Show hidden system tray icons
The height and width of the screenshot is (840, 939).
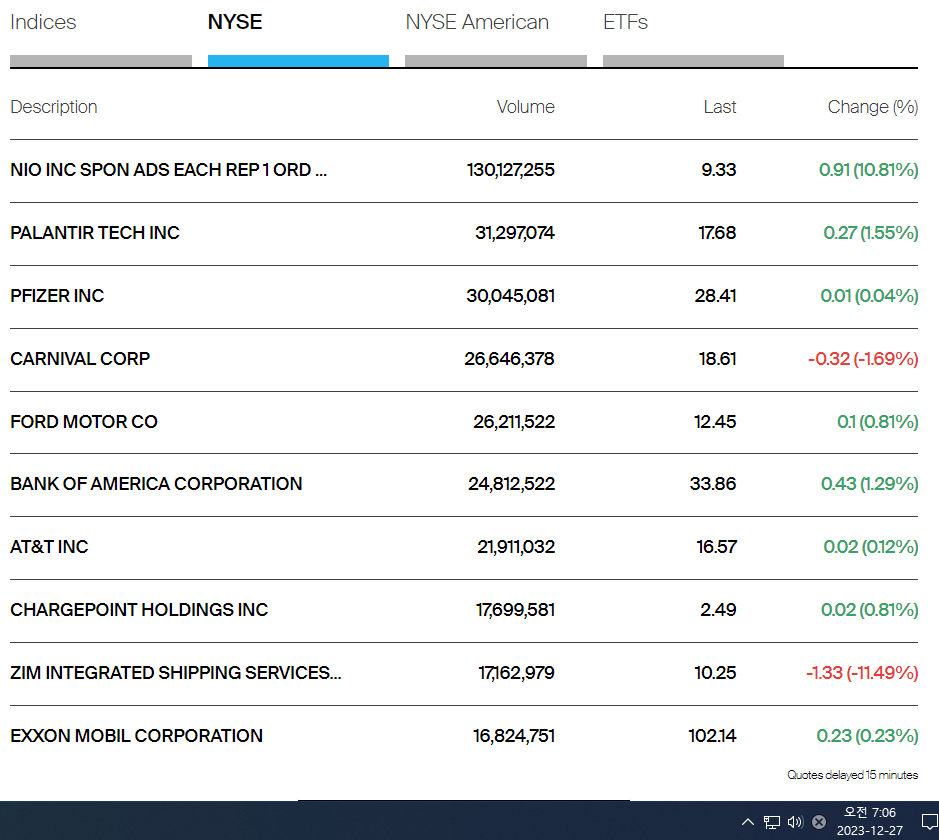click(748, 822)
